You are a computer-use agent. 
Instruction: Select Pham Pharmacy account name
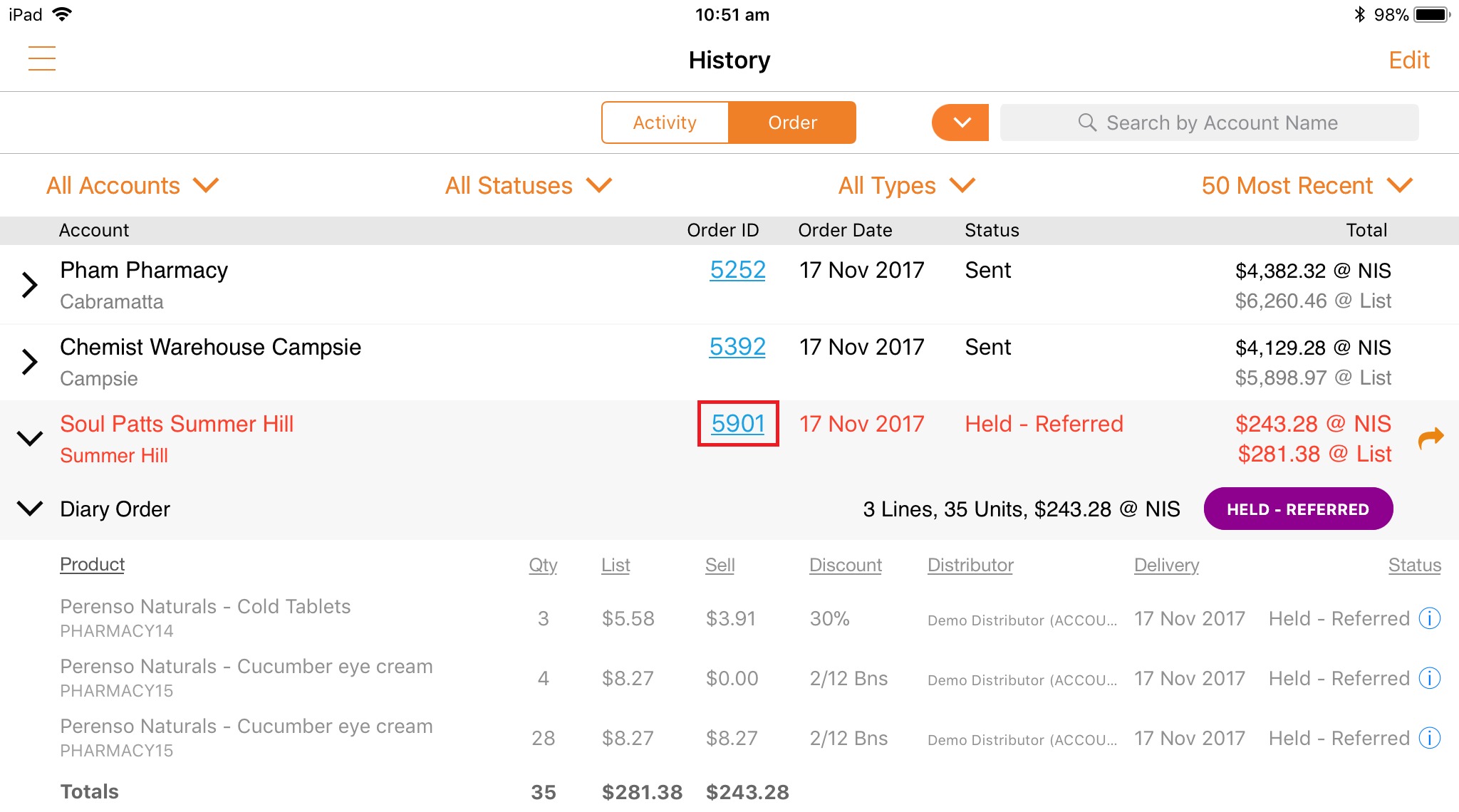[x=144, y=271]
